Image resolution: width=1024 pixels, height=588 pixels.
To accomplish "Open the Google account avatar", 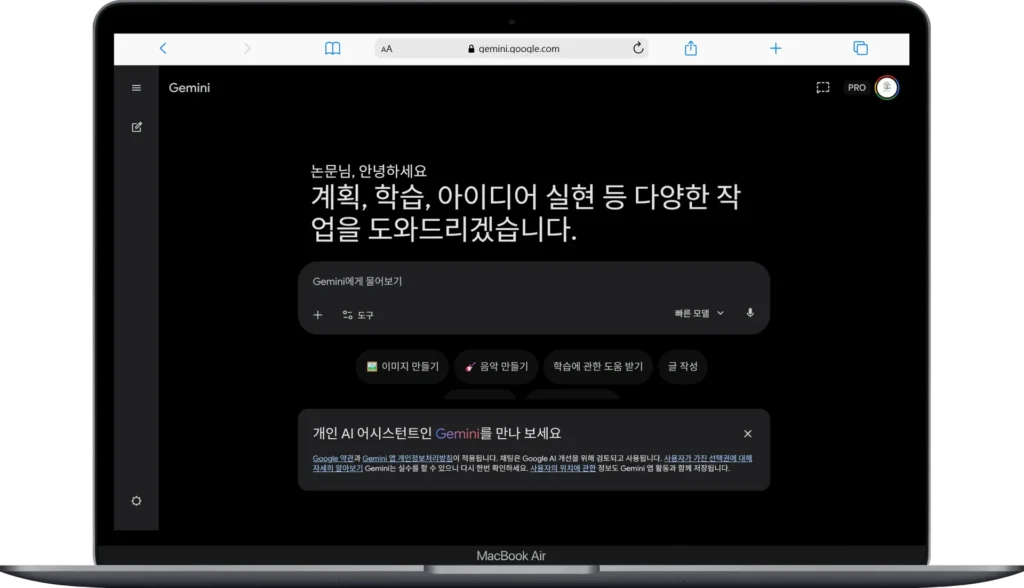I will pos(887,88).
